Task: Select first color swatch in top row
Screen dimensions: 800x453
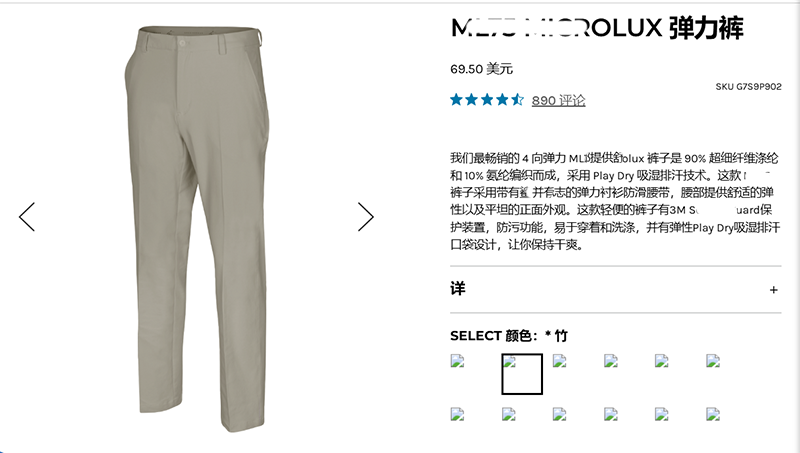Action: 458,361
